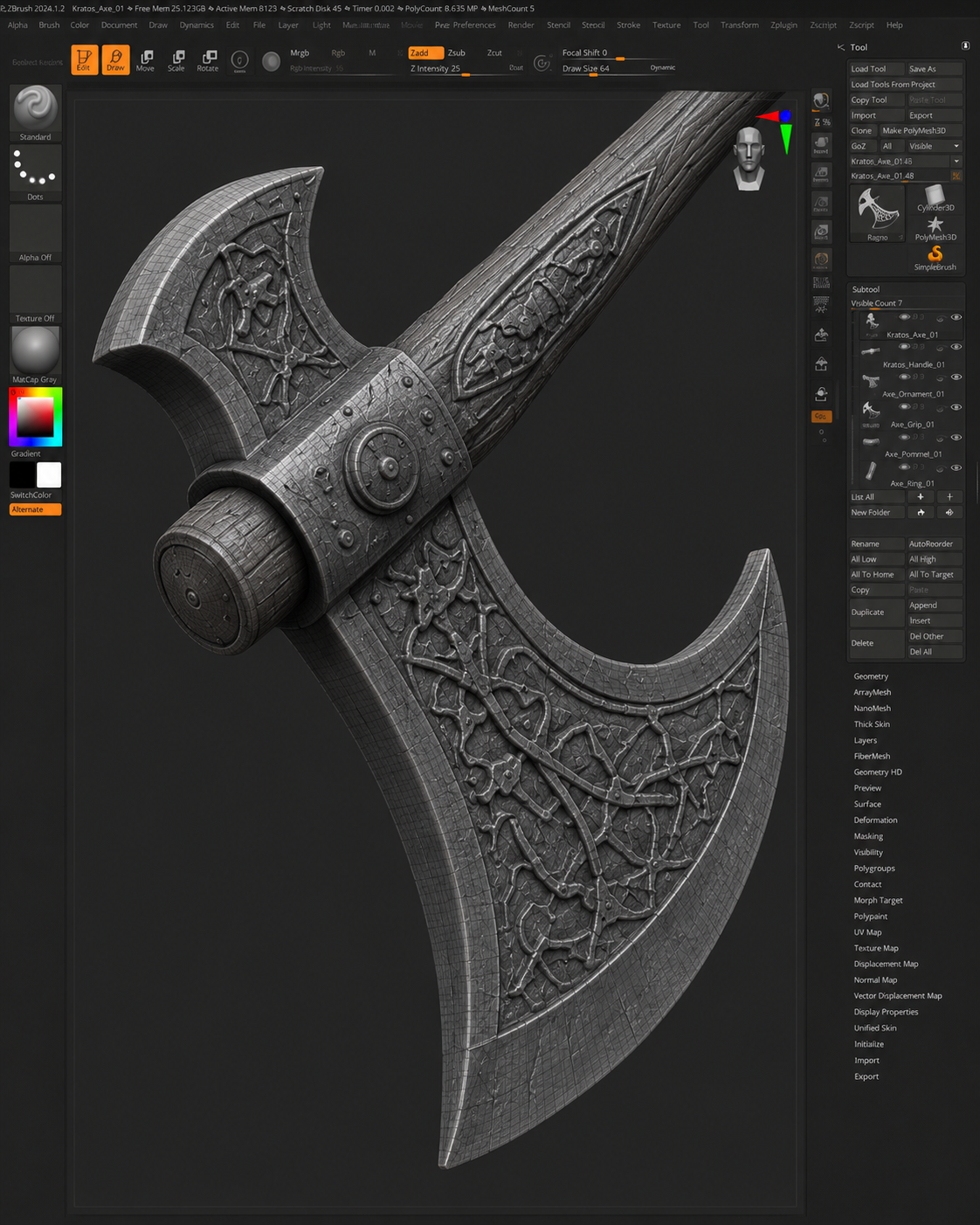Select the Move tool icon
This screenshot has width=980, height=1225.
pyautogui.click(x=146, y=59)
